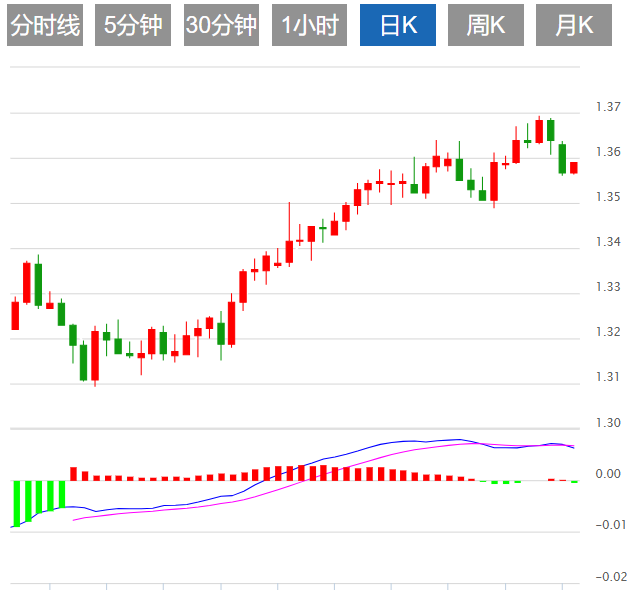Switch to the 分时线 tab
The height and width of the screenshot is (590, 642).
(x=45, y=26)
